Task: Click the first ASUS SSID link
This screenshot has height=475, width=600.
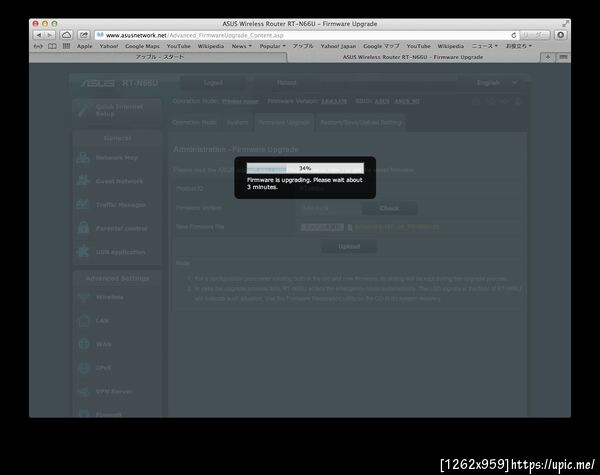Action: point(382,101)
